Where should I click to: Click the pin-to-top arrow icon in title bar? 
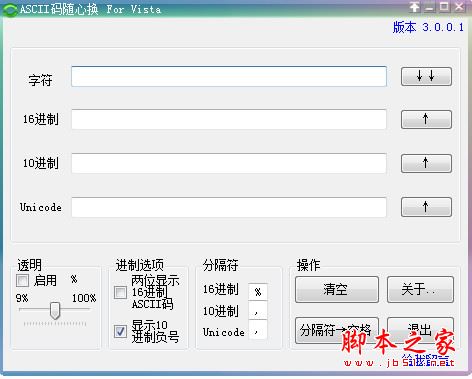click(x=415, y=7)
